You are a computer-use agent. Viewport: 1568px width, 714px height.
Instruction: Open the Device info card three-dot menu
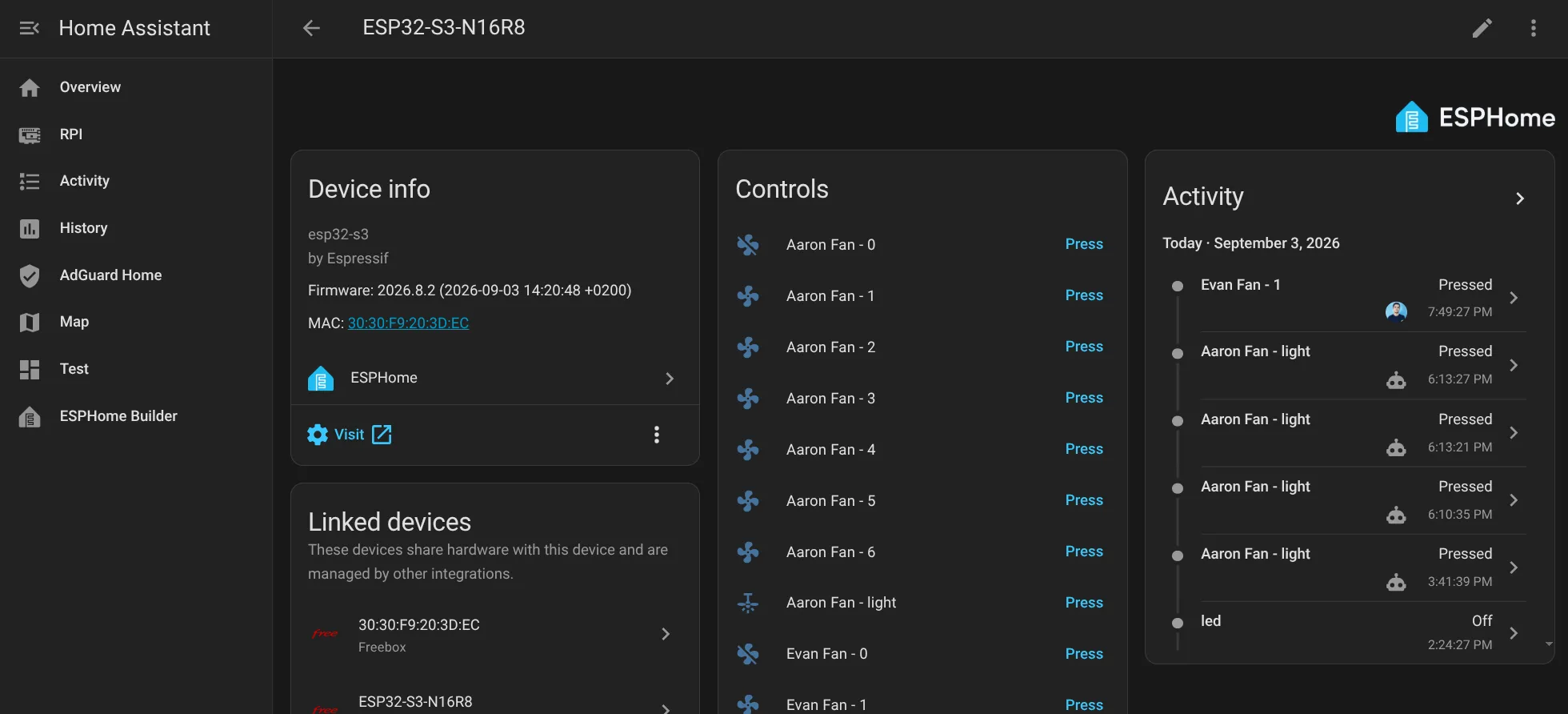tap(657, 435)
